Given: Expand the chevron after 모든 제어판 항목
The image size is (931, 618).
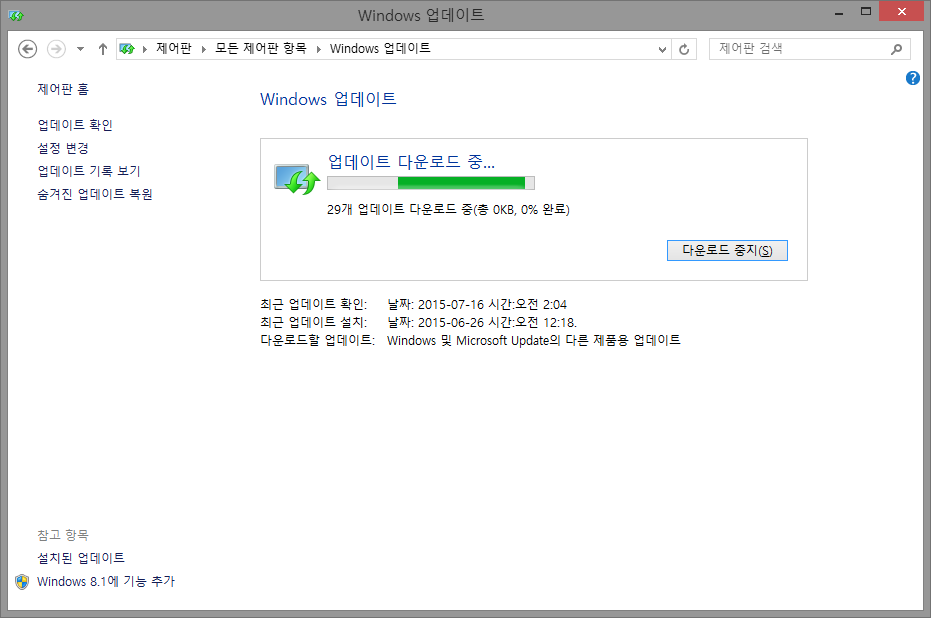Looking at the screenshot, I should pyautogui.click(x=319, y=49).
